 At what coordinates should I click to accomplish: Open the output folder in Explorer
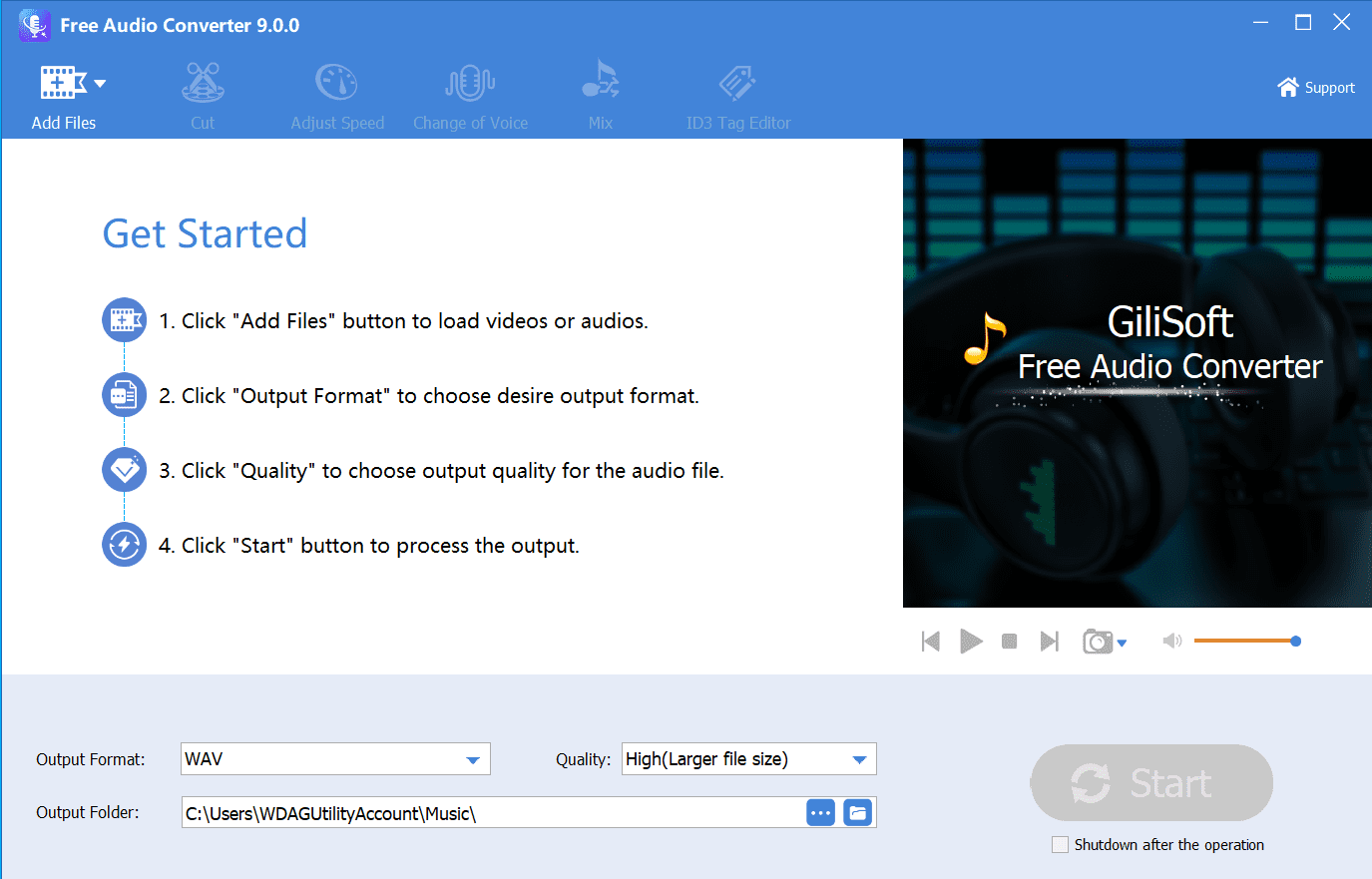pyautogui.click(x=858, y=813)
